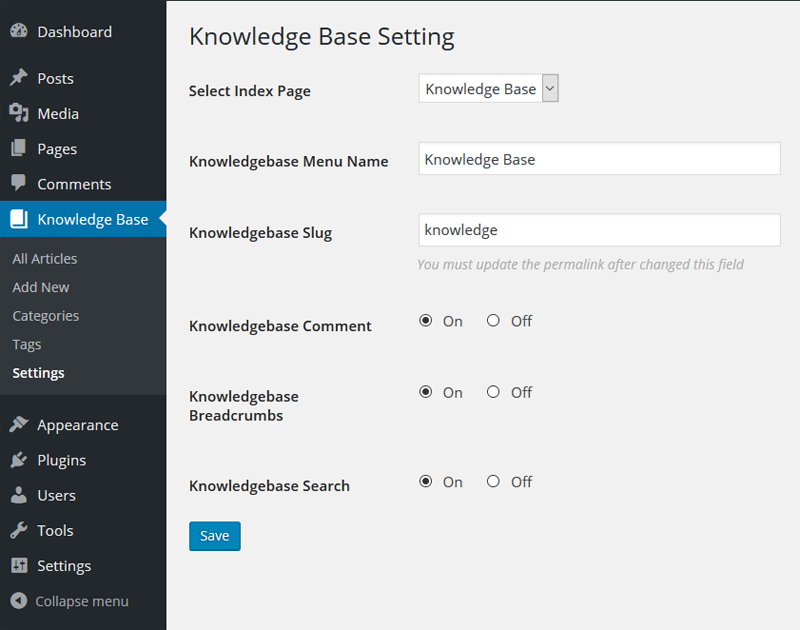Click the Knowledgebase Menu Name field
800x630 pixels.
point(599,159)
